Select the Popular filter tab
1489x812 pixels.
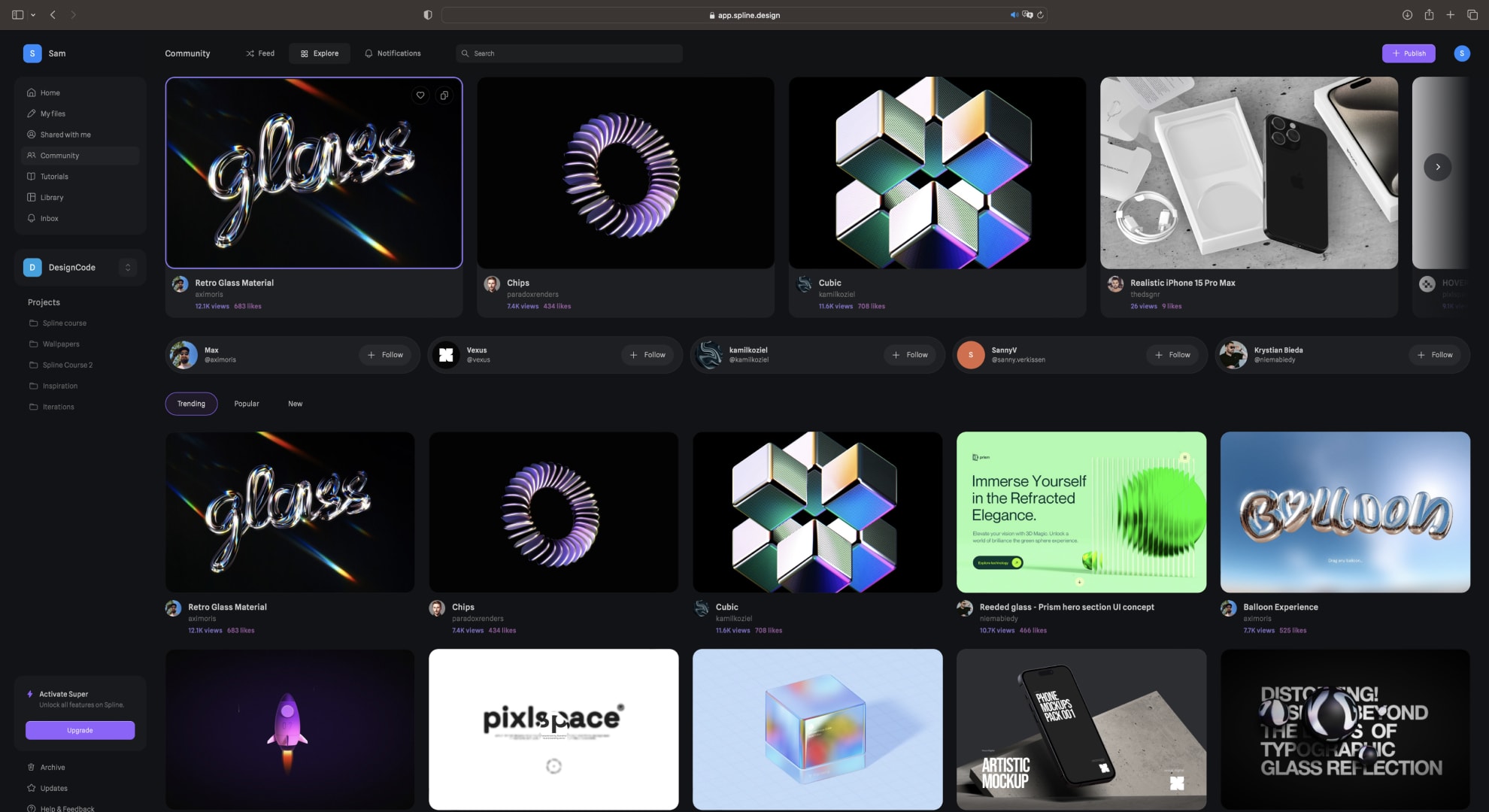coord(246,403)
